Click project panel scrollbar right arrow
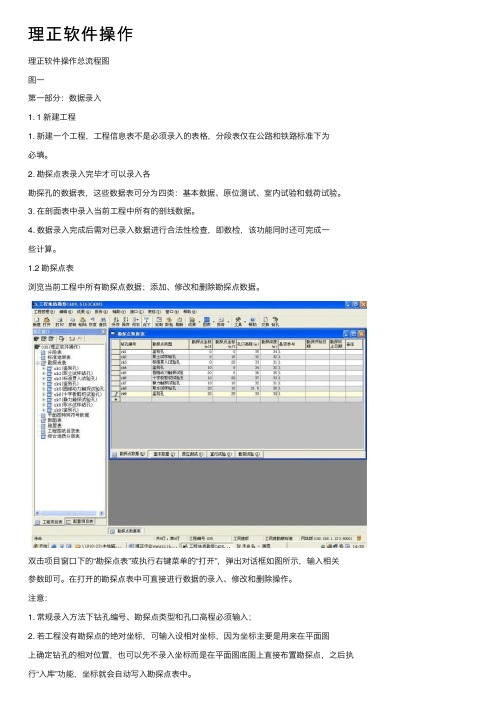Viewport: 504px width, 713px height. 101,513
